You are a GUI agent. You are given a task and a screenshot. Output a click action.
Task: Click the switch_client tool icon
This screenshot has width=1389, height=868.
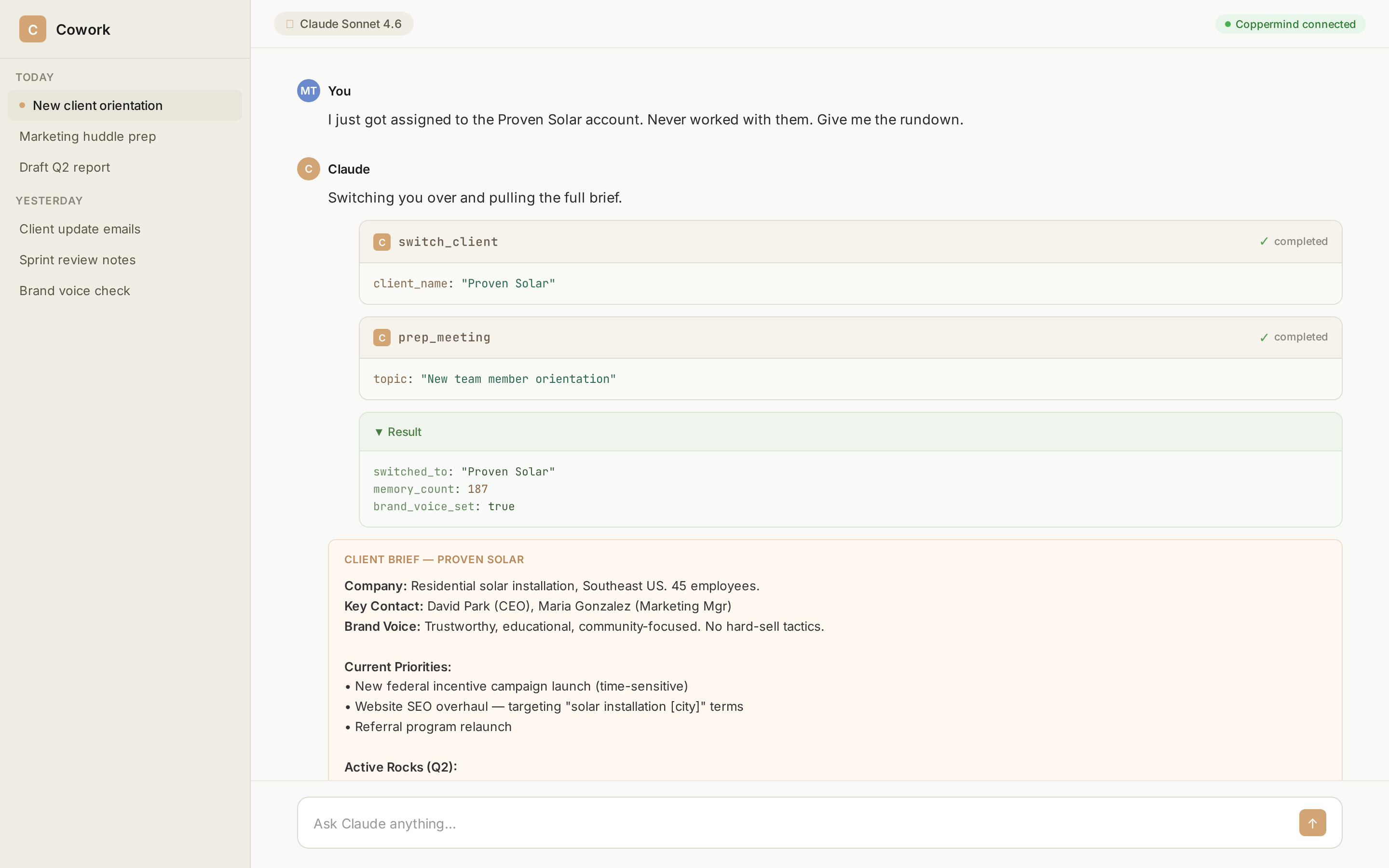pyautogui.click(x=381, y=242)
